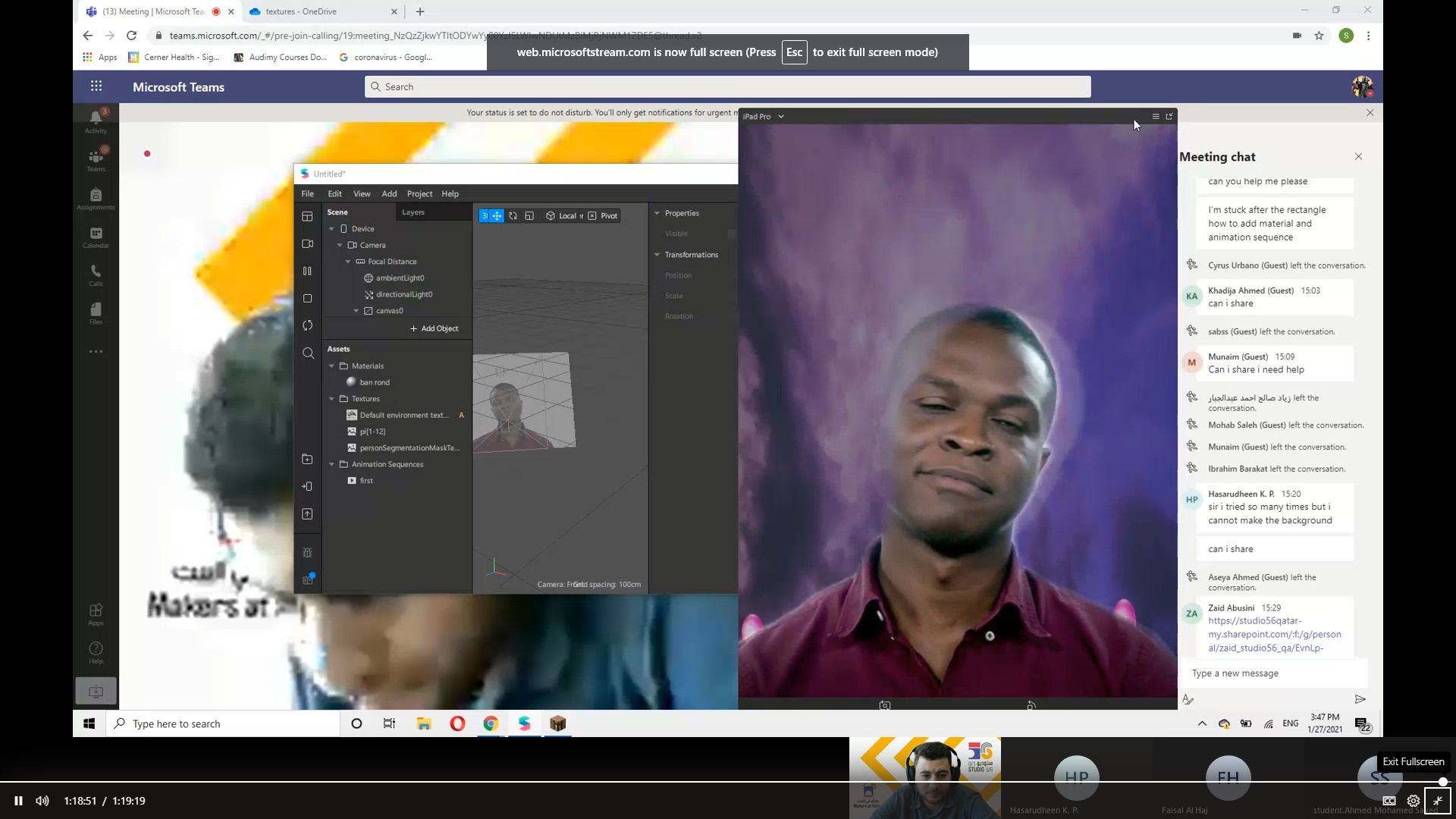
Task: Mute the video player volume
Action: pyautogui.click(x=42, y=801)
